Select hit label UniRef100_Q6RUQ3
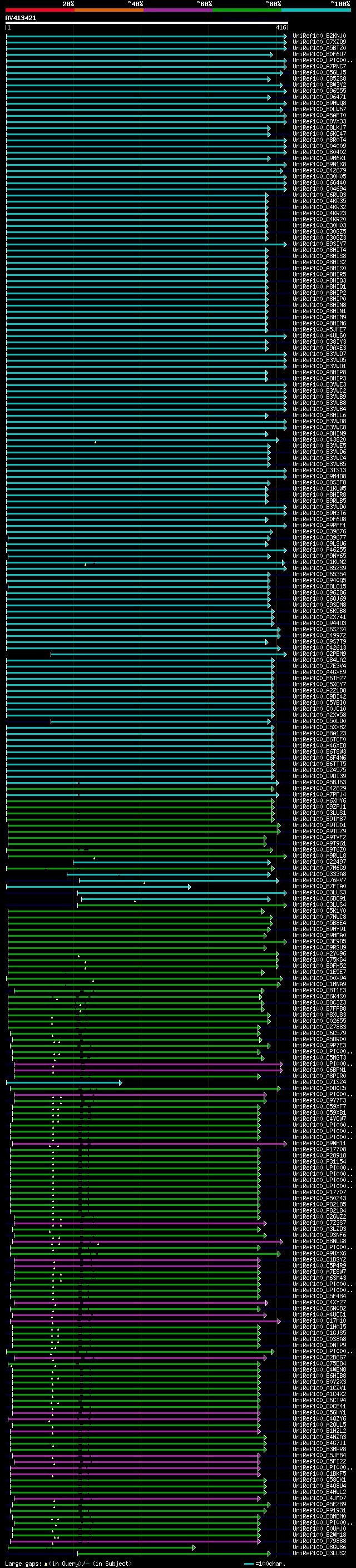The height and width of the screenshot is (1568, 356). [319, 195]
